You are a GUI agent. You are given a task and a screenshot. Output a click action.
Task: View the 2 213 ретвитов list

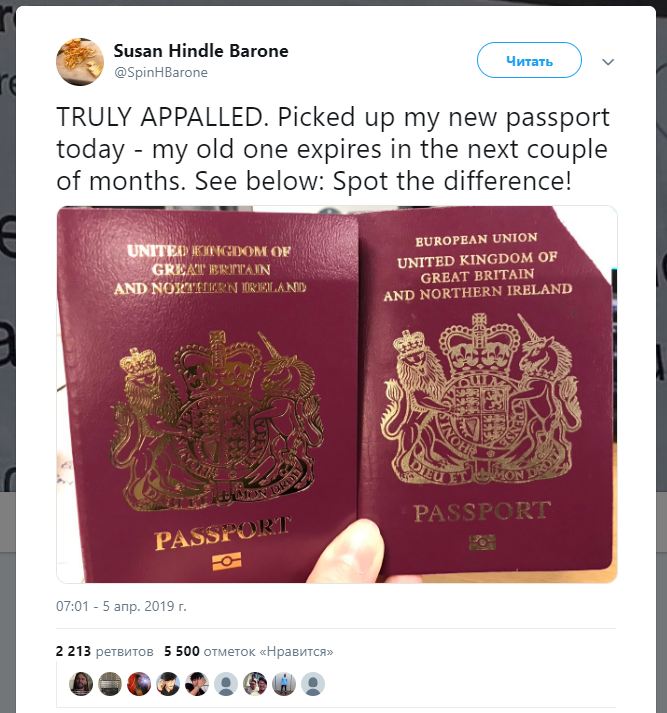click(x=105, y=651)
